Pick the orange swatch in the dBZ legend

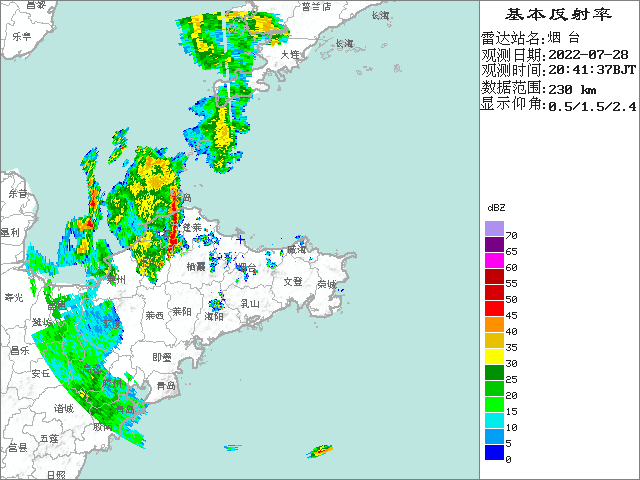coord(494,325)
